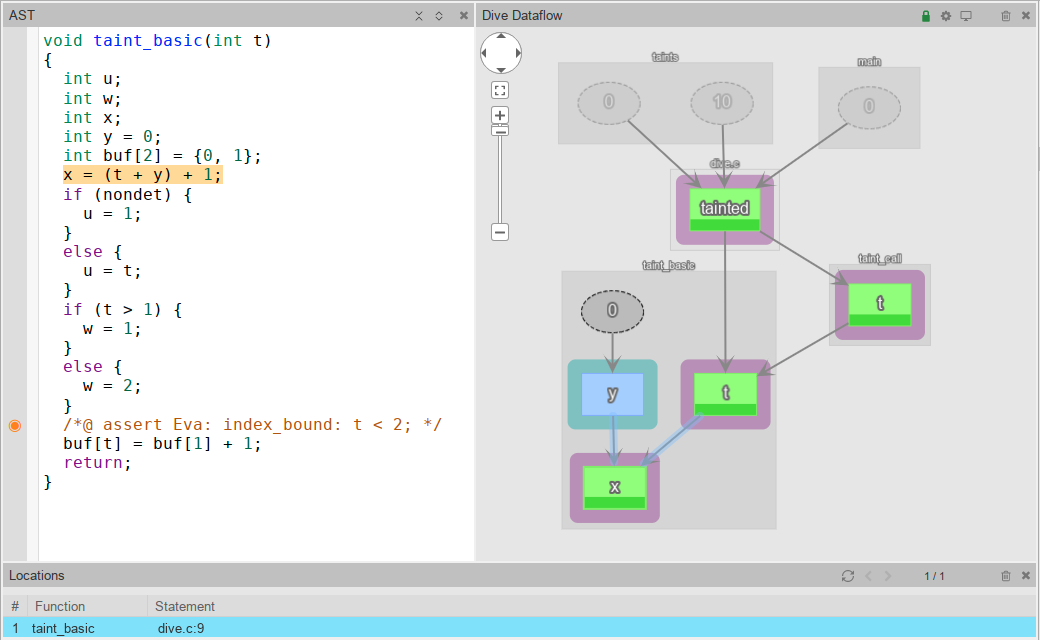Pan the graph left with the navigation wheel

pos(484,53)
